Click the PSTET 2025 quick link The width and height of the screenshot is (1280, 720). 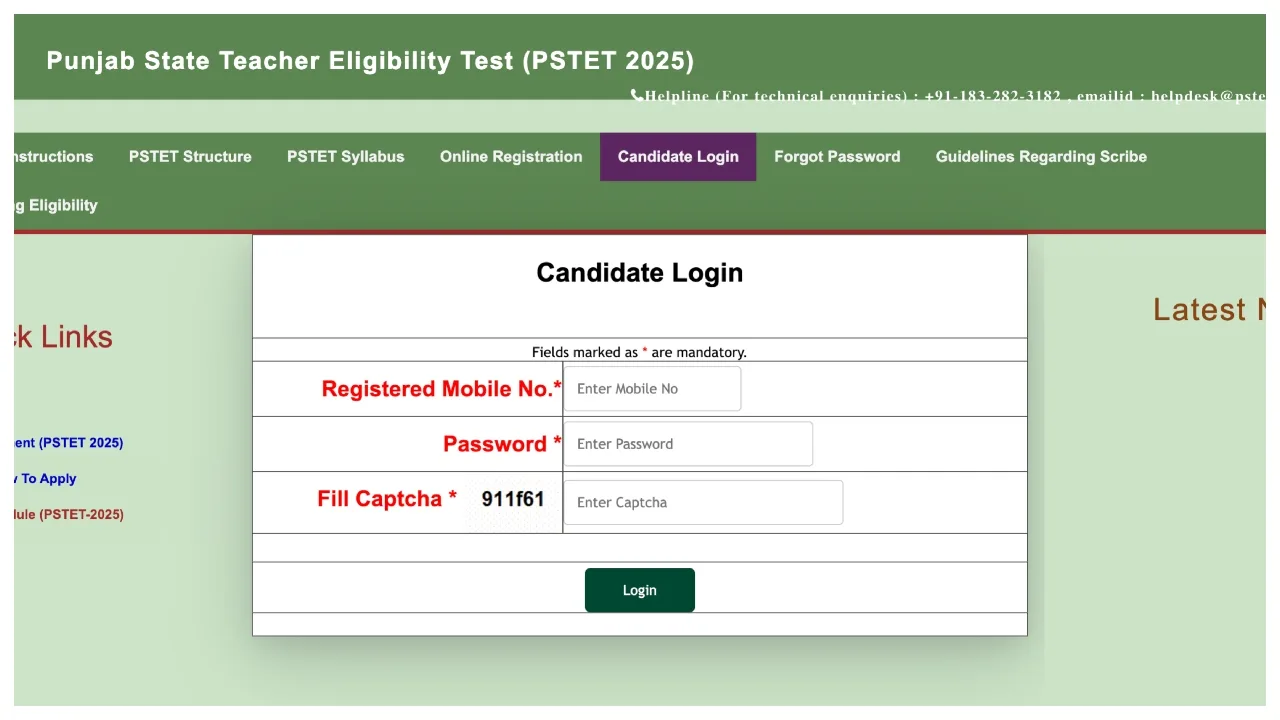(x=62, y=442)
